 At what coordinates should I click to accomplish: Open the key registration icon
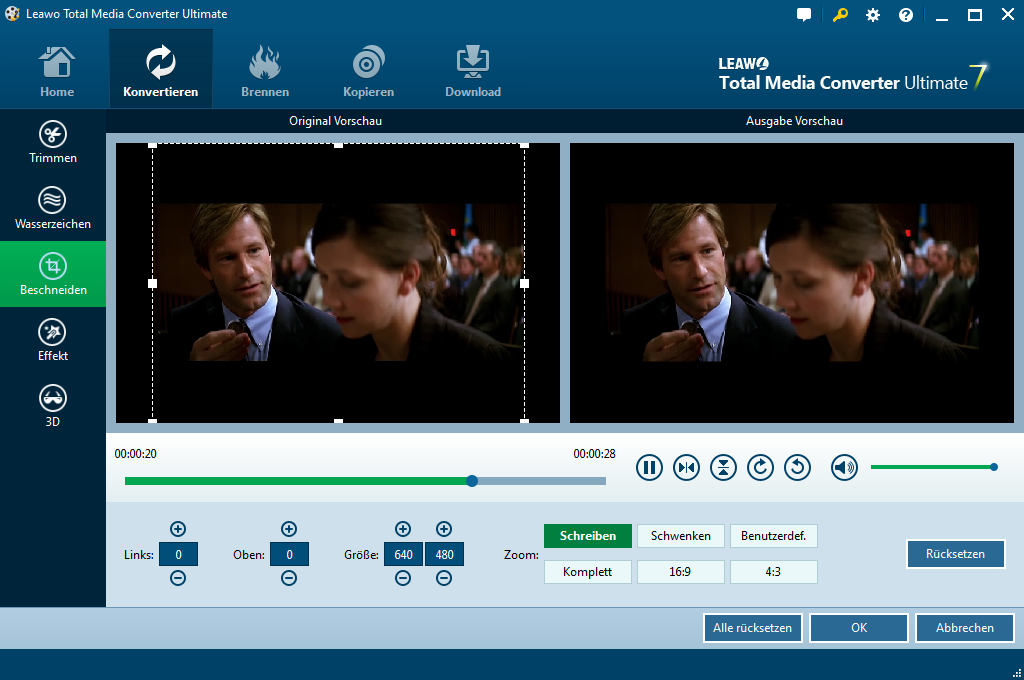click(x=840, y=14)
